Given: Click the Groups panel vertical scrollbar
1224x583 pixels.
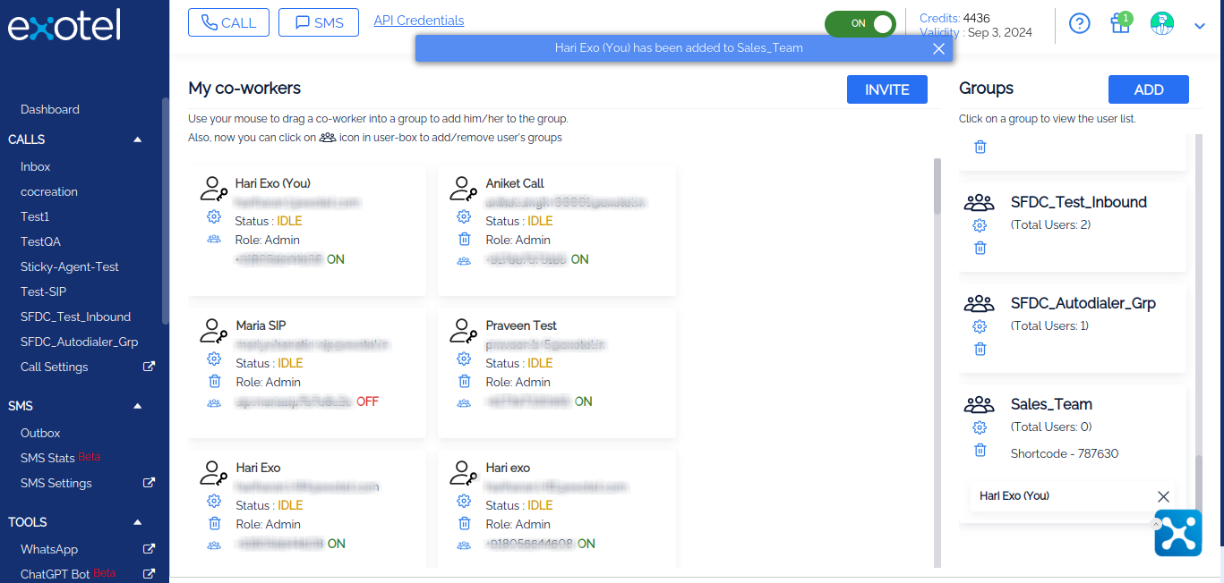Looking at the screenshot, I should pyautogui.click(x=1199, y=487).
